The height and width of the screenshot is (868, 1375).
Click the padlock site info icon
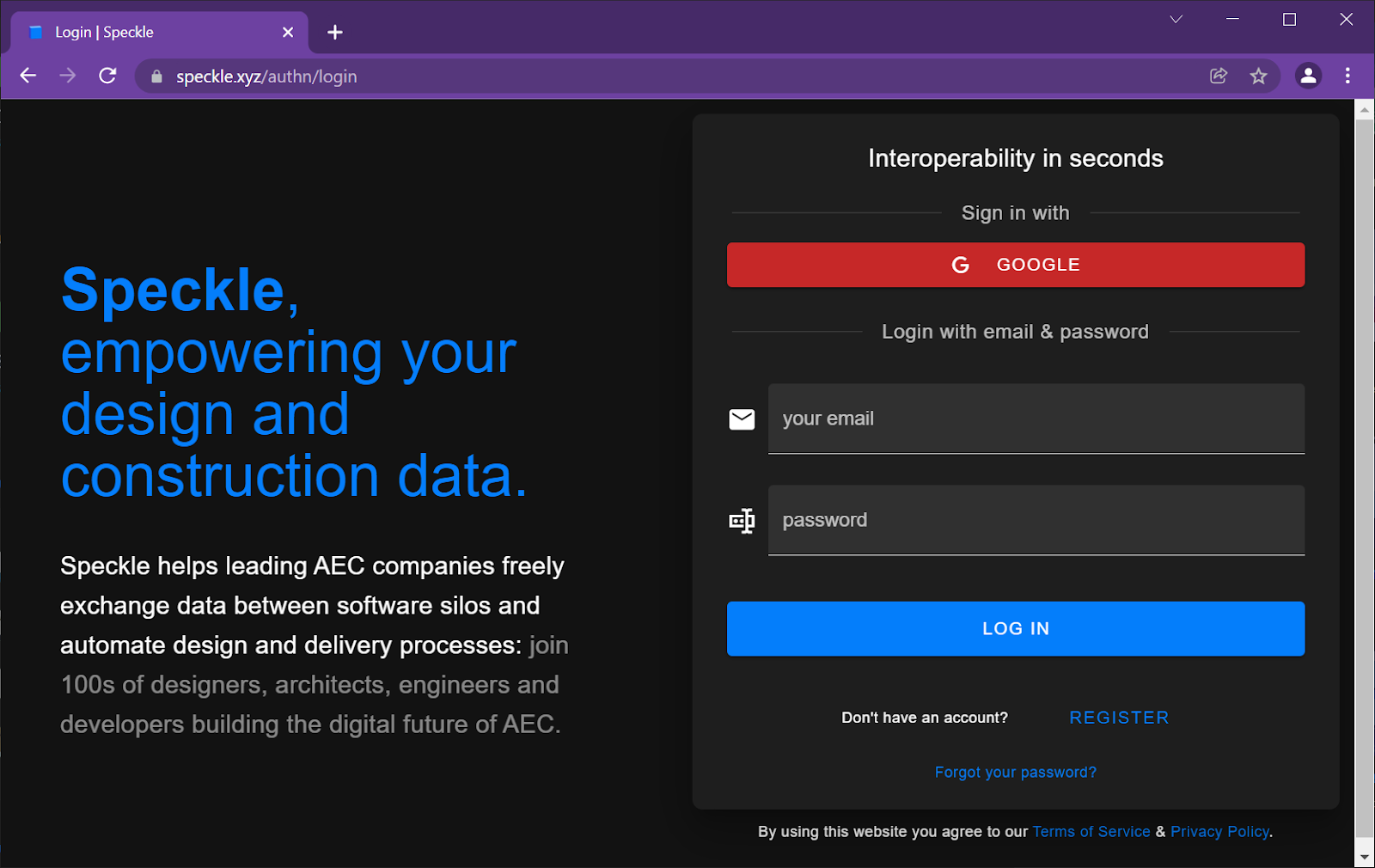point(156,76)
